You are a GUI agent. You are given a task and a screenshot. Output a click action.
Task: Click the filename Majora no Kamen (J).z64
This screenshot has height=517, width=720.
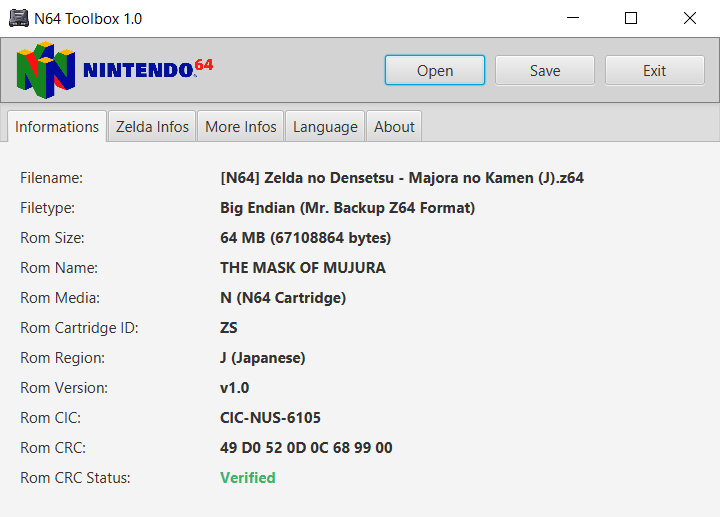point(402,178)
